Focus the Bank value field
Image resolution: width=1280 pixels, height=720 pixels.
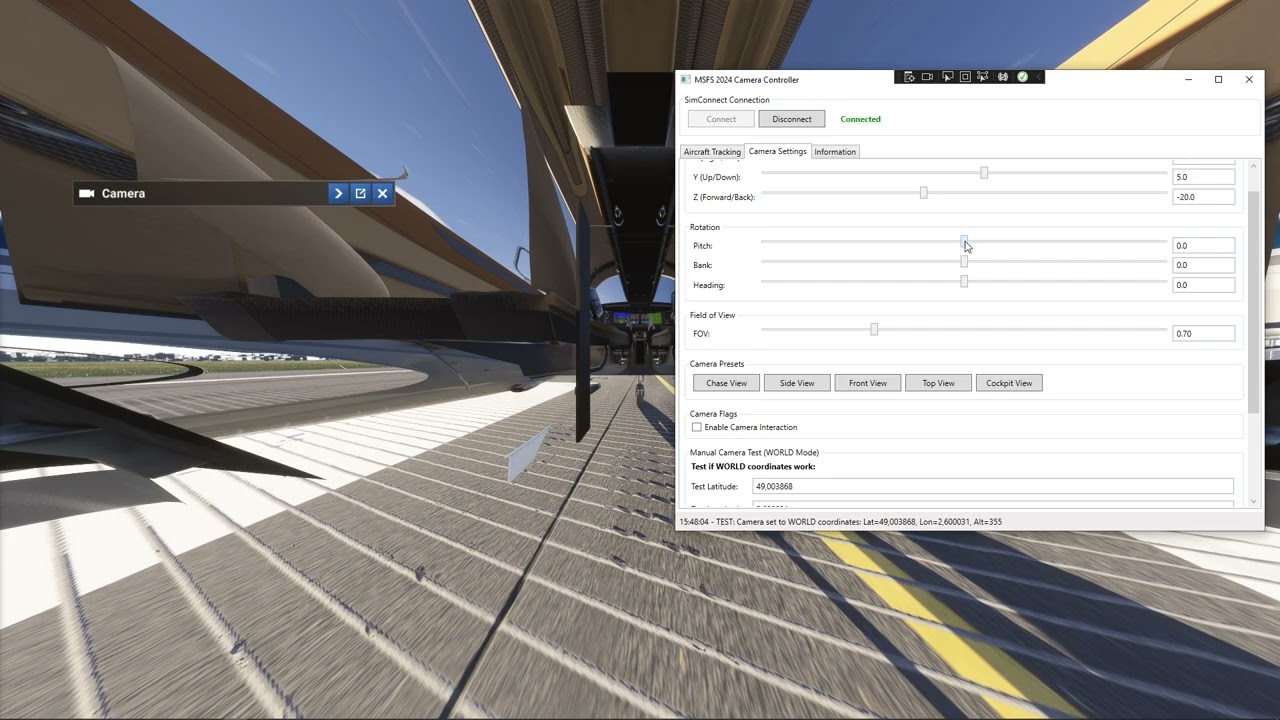(x=1203, y=265)
